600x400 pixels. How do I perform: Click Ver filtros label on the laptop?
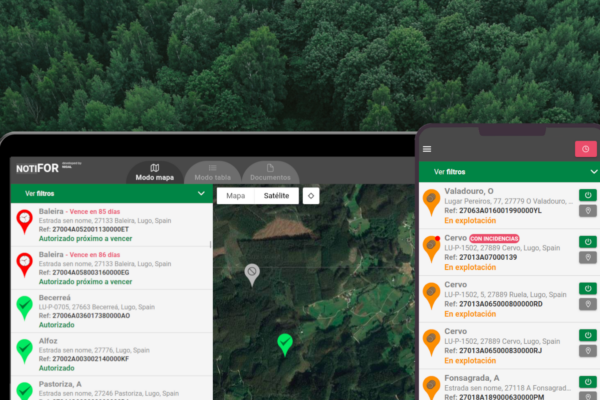point(39,194)
